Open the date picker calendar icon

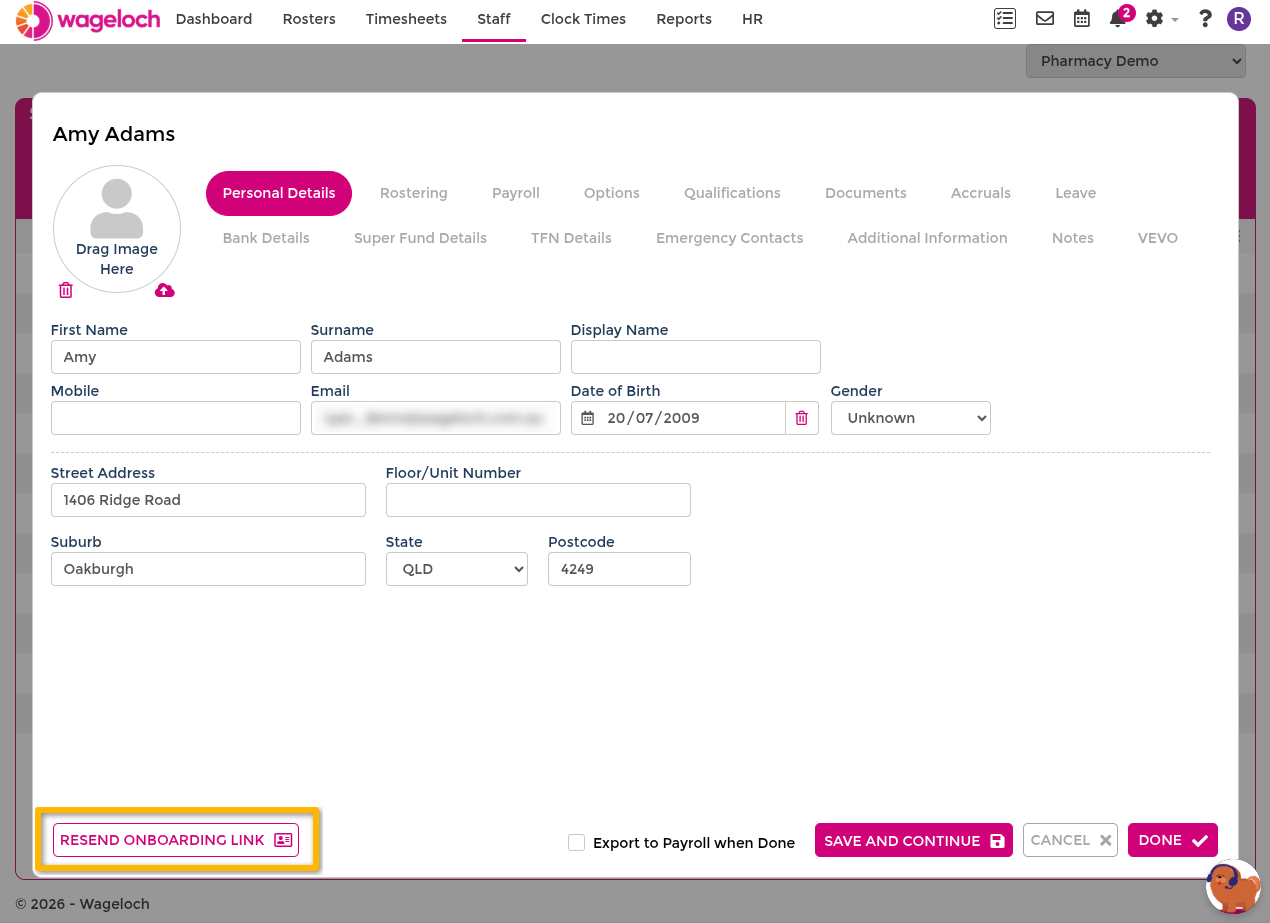pyautogui.click(x=588, y=418)
